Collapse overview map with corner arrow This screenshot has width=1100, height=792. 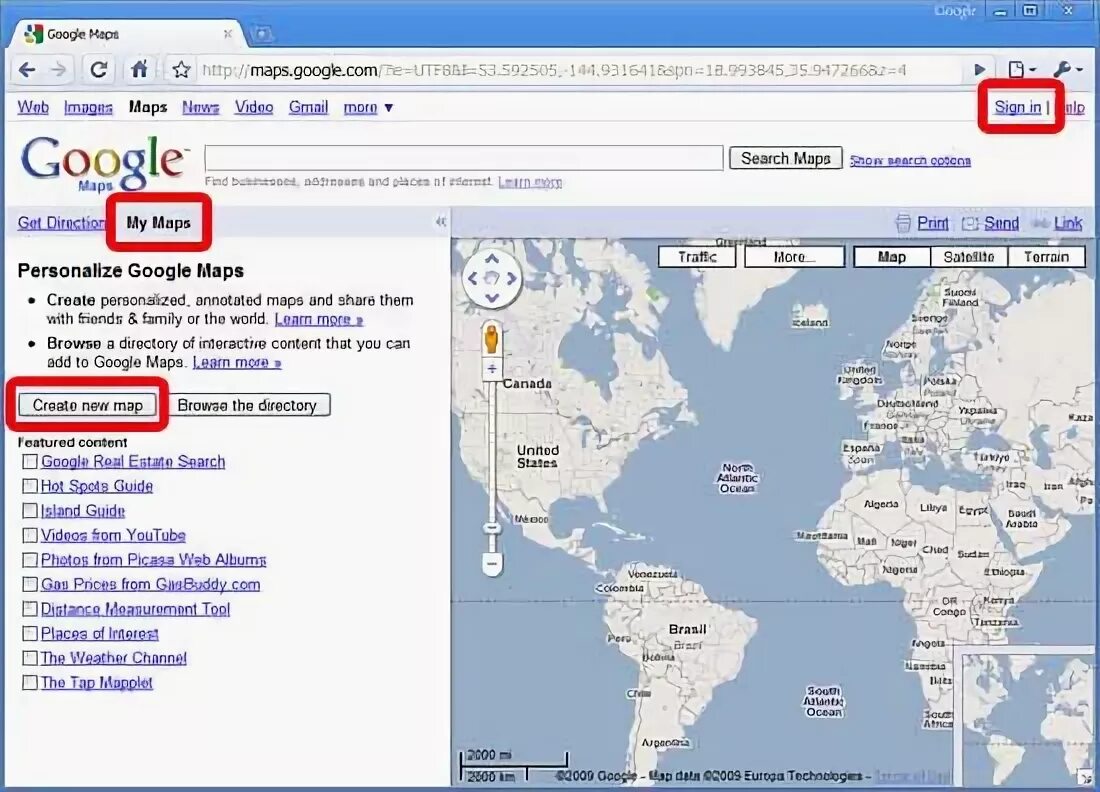(x=1087, y=777)
